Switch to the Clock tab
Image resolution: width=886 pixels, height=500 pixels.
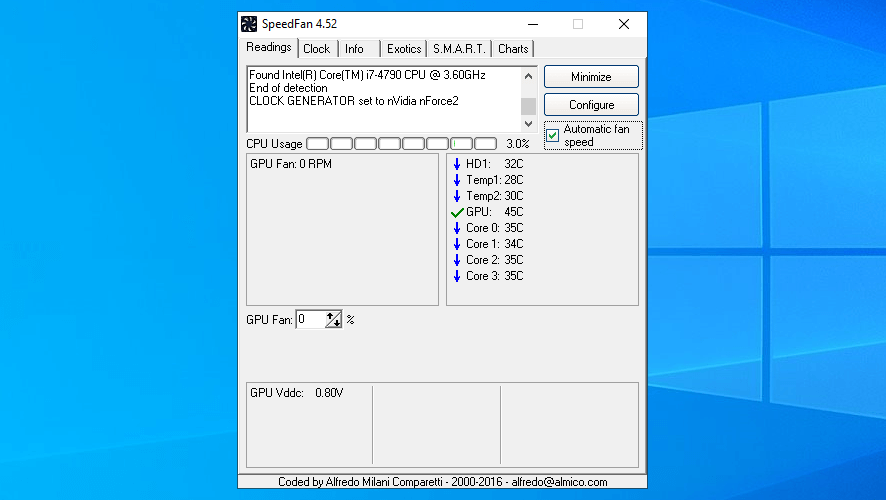point(316,49)
